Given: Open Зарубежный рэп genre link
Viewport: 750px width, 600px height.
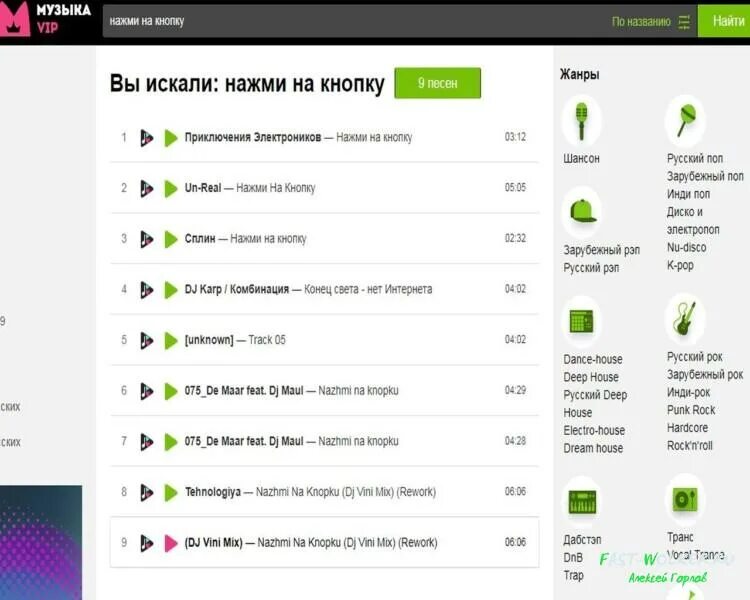Looking at the screenshot, I should point(601,250).
